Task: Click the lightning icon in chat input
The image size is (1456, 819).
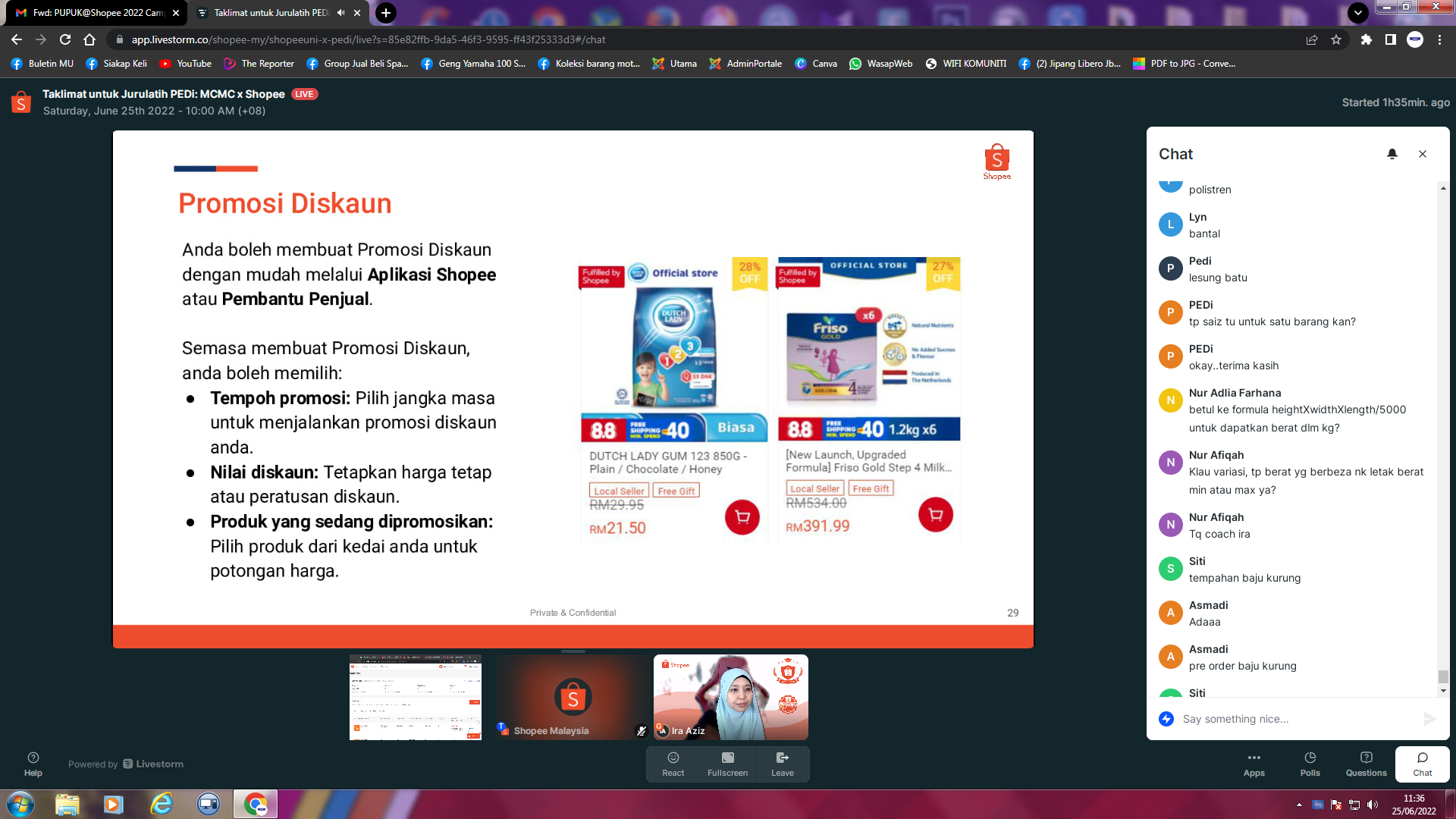Action: click(x=1166, y=719)
